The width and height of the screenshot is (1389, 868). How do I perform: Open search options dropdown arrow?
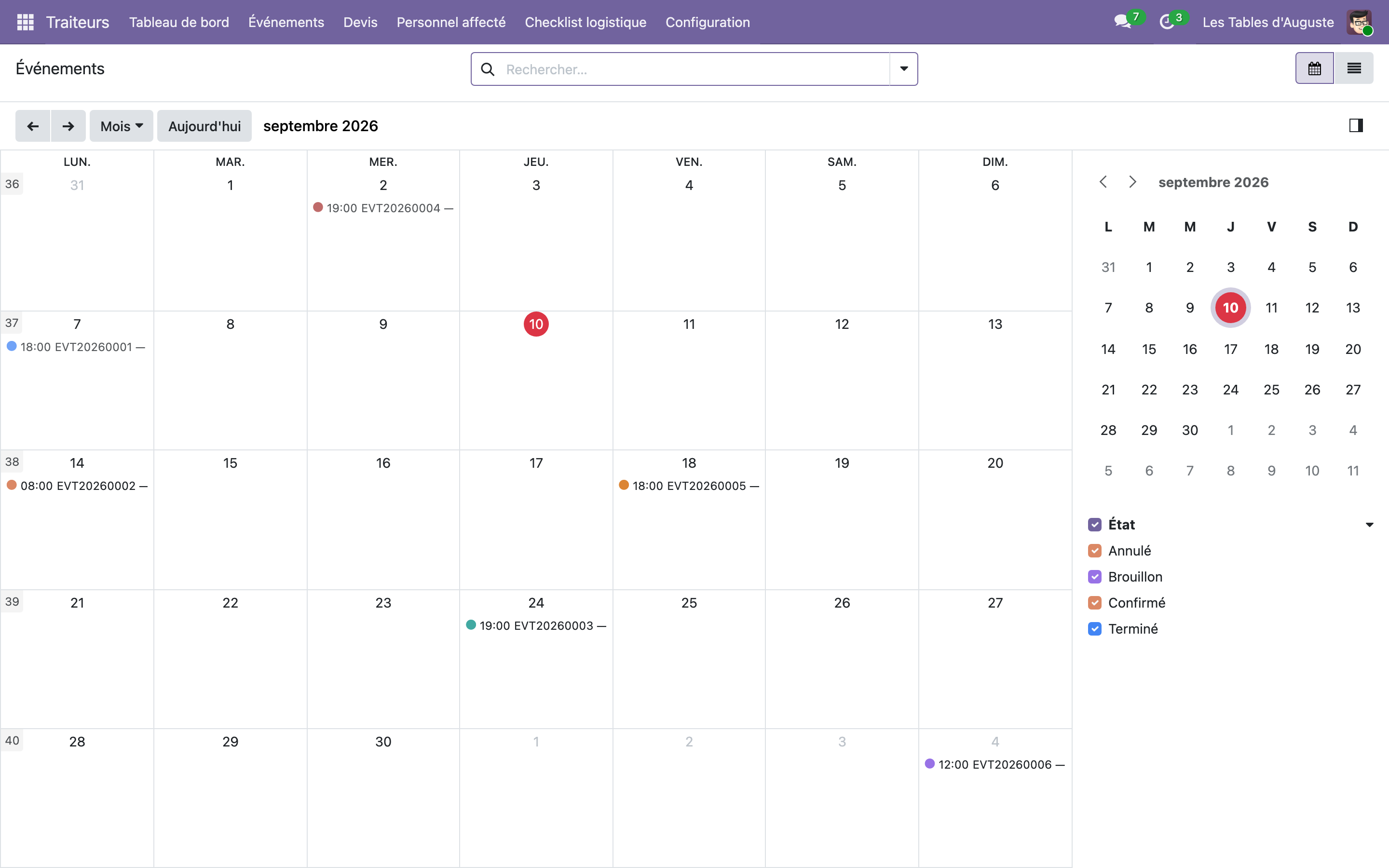point(904,69)
